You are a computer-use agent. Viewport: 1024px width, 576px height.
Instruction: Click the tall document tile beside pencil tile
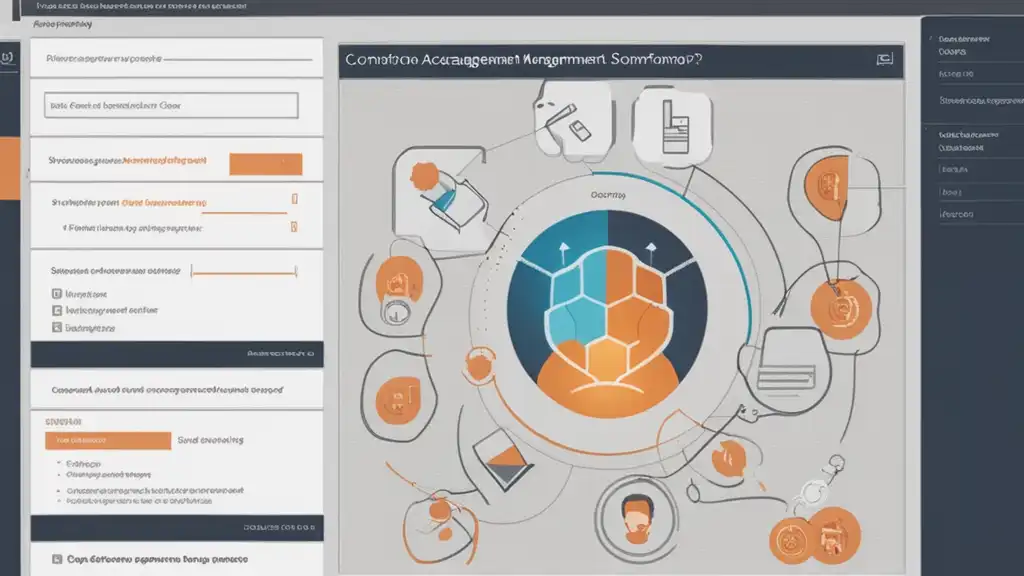[x=673, y=125]
